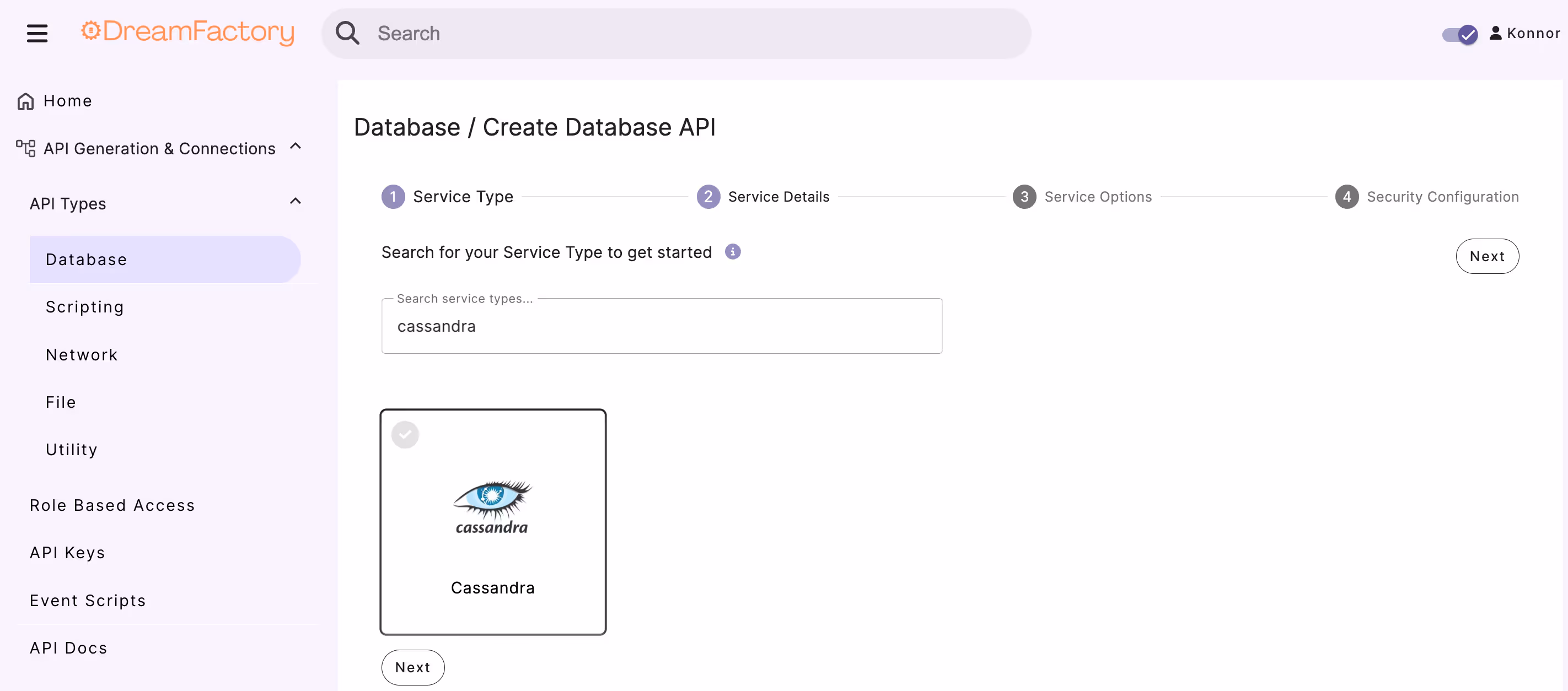1568x691 pixels.
Task: Click the Next button at top right
Action: pos(1486,256)
